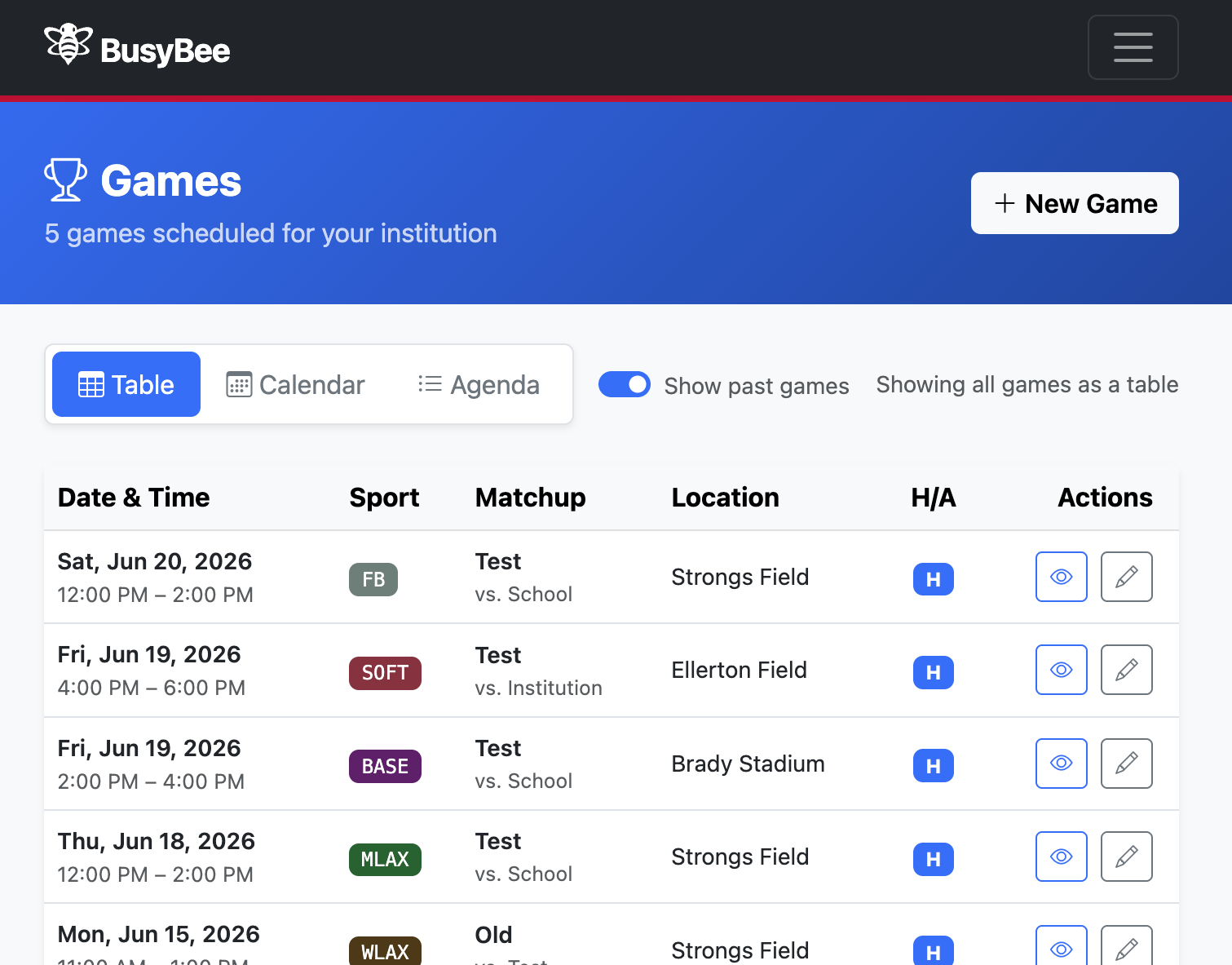View the MLAX game on Jun 18

tap(1061, 857)
